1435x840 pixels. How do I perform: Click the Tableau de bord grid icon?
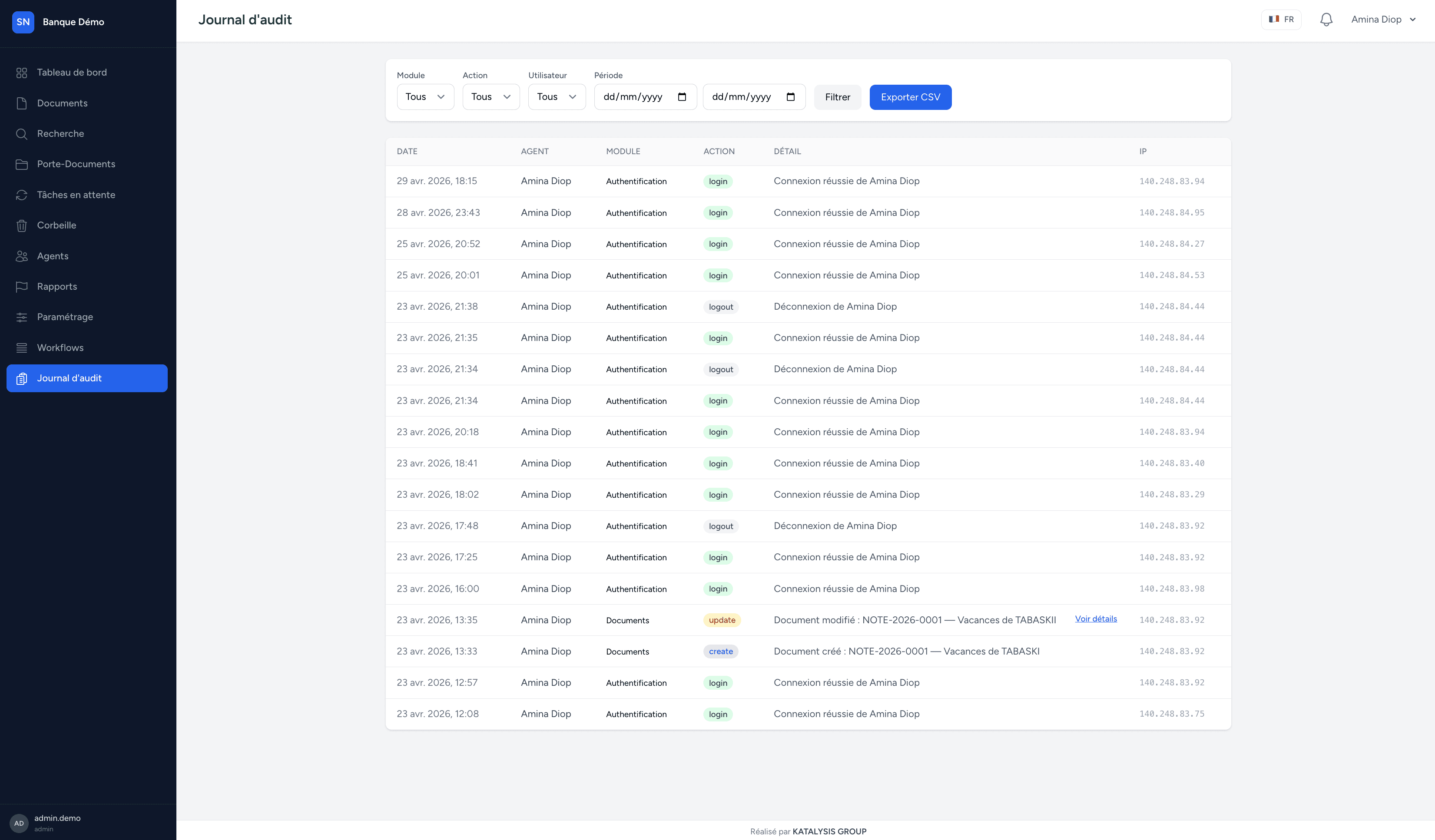[x=22, y=72]
